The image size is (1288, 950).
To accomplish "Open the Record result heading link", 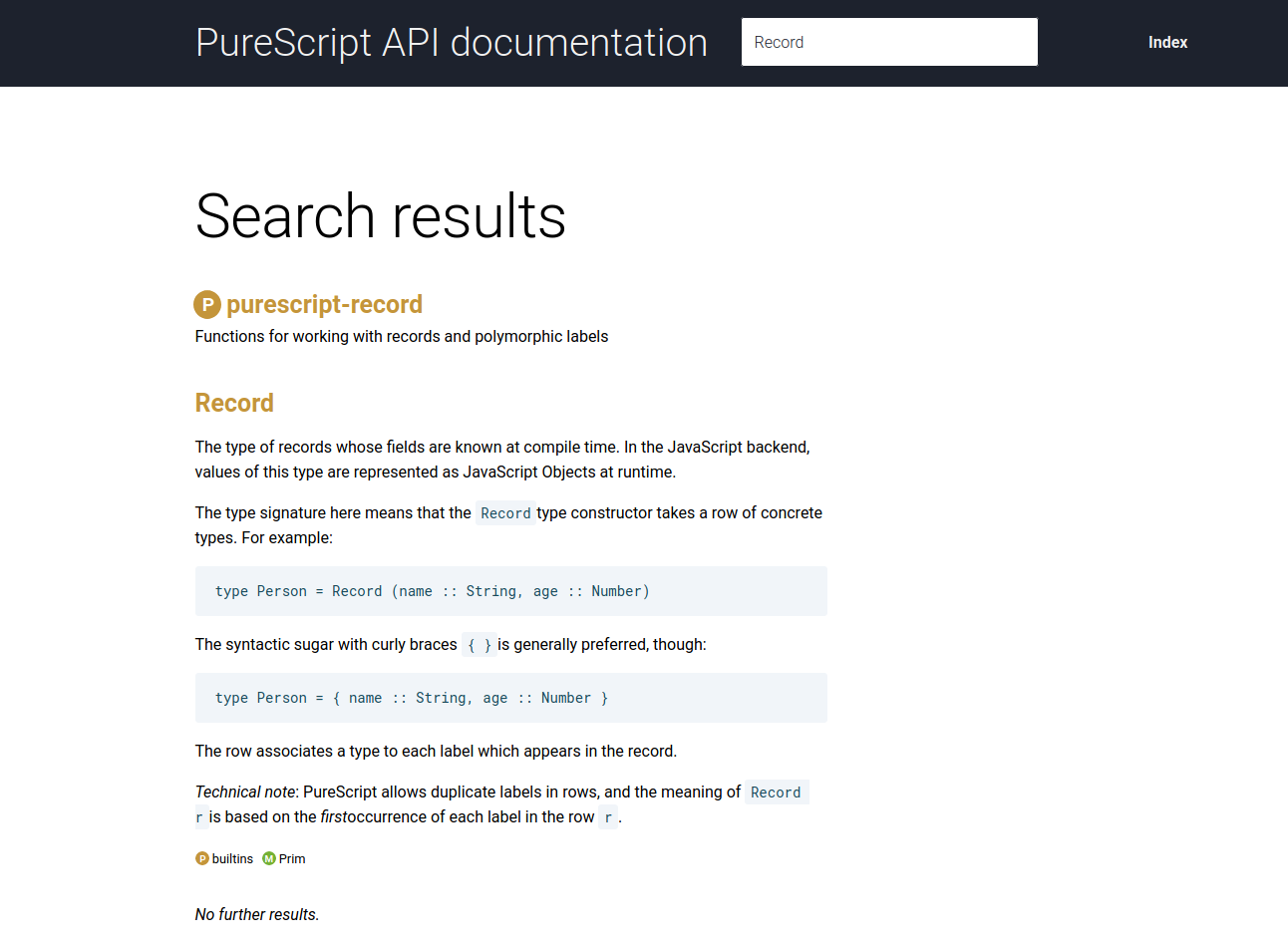I will (x=234, y=403).
